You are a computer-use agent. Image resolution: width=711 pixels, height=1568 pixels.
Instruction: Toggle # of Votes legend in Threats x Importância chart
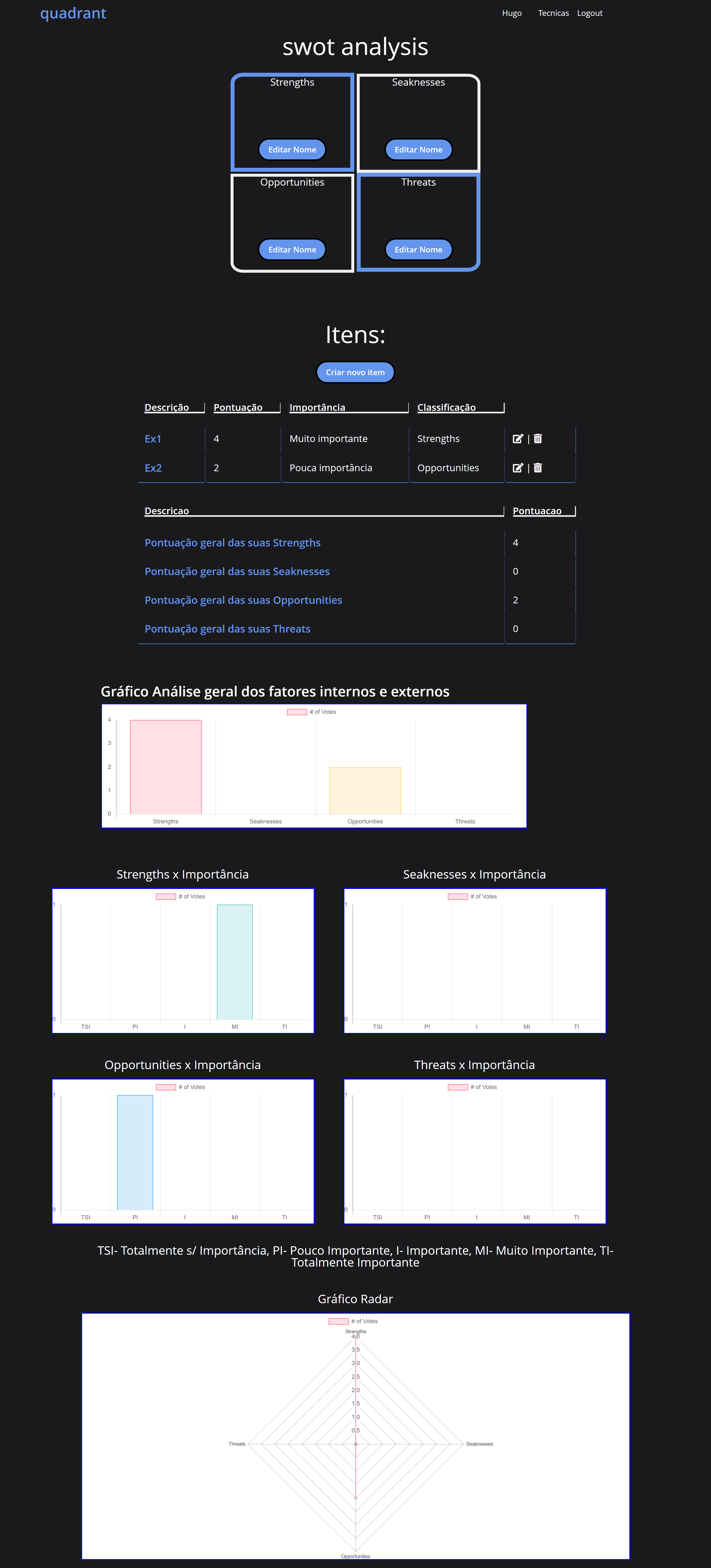click(472, 1087)
